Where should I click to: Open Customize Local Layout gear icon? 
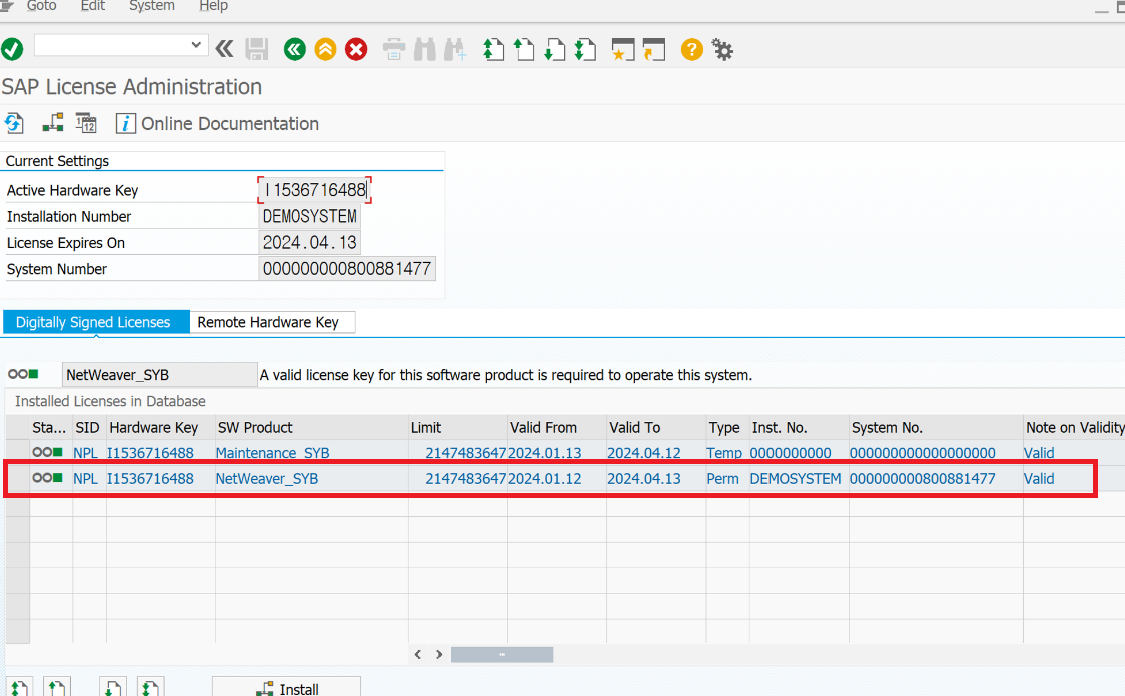722,50
